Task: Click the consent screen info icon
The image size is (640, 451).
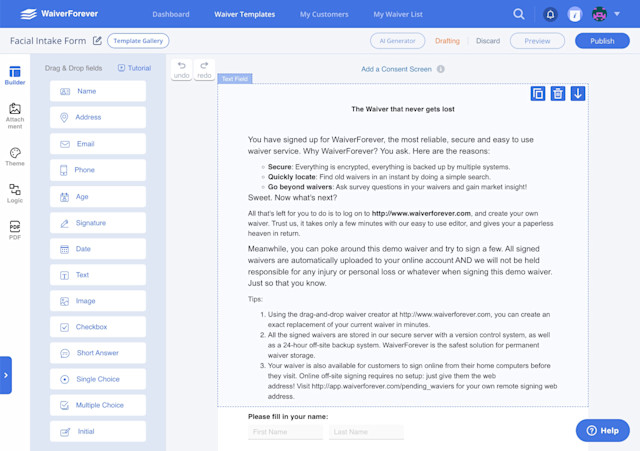Action: 440,69
